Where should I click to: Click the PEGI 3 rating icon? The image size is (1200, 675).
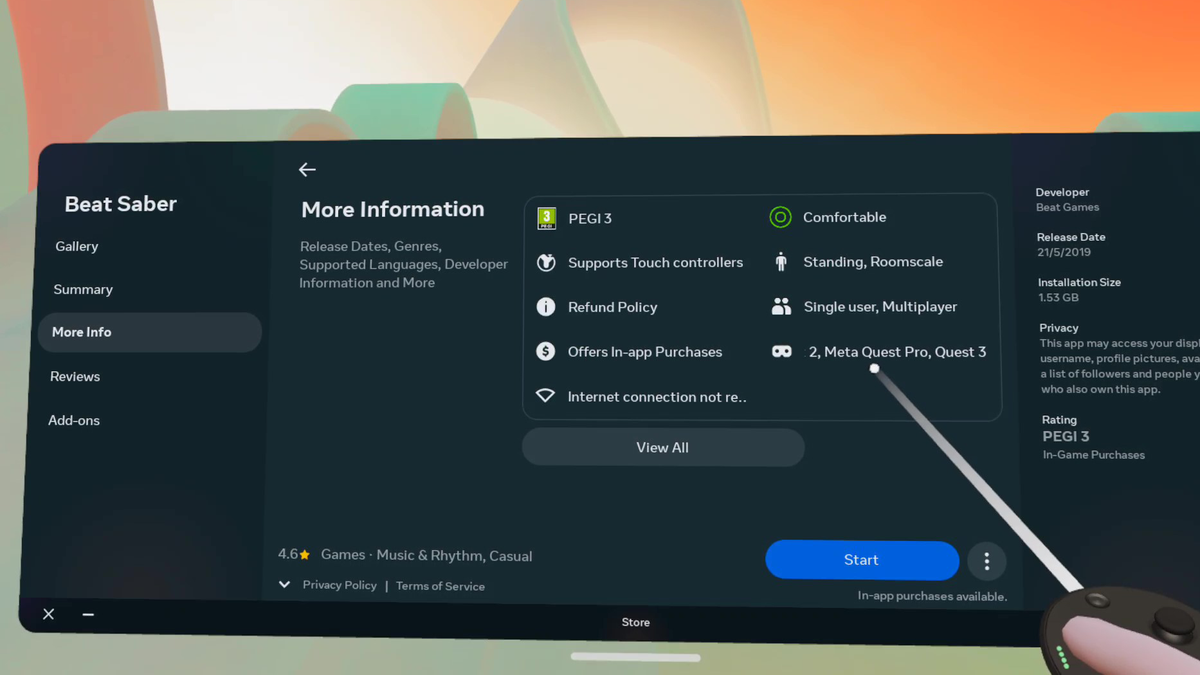[546, 217]
